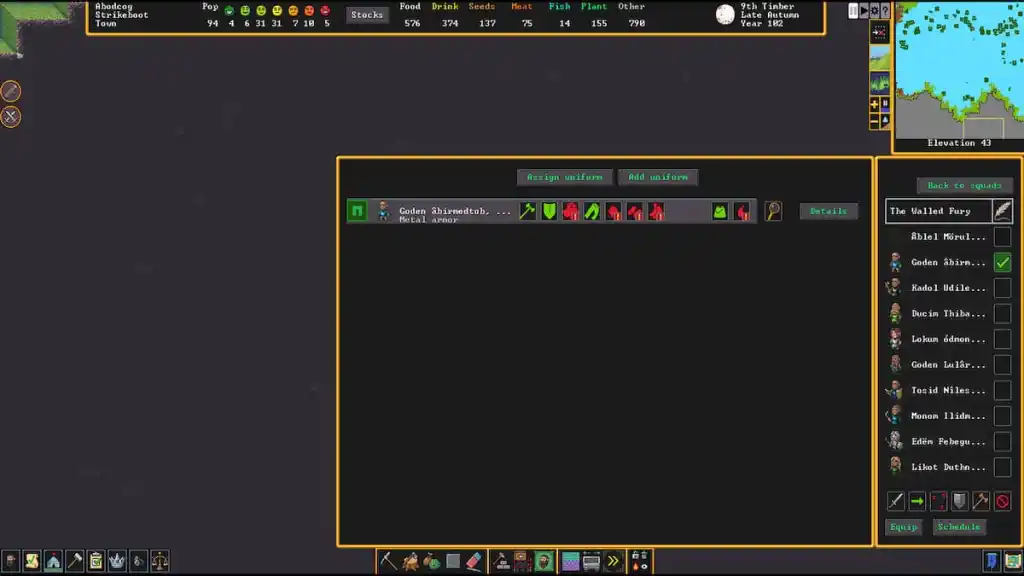Tick the checkbox for Ducim Thiba
The width and height of the screenshot is (1024, 576).
[1002, 313]
